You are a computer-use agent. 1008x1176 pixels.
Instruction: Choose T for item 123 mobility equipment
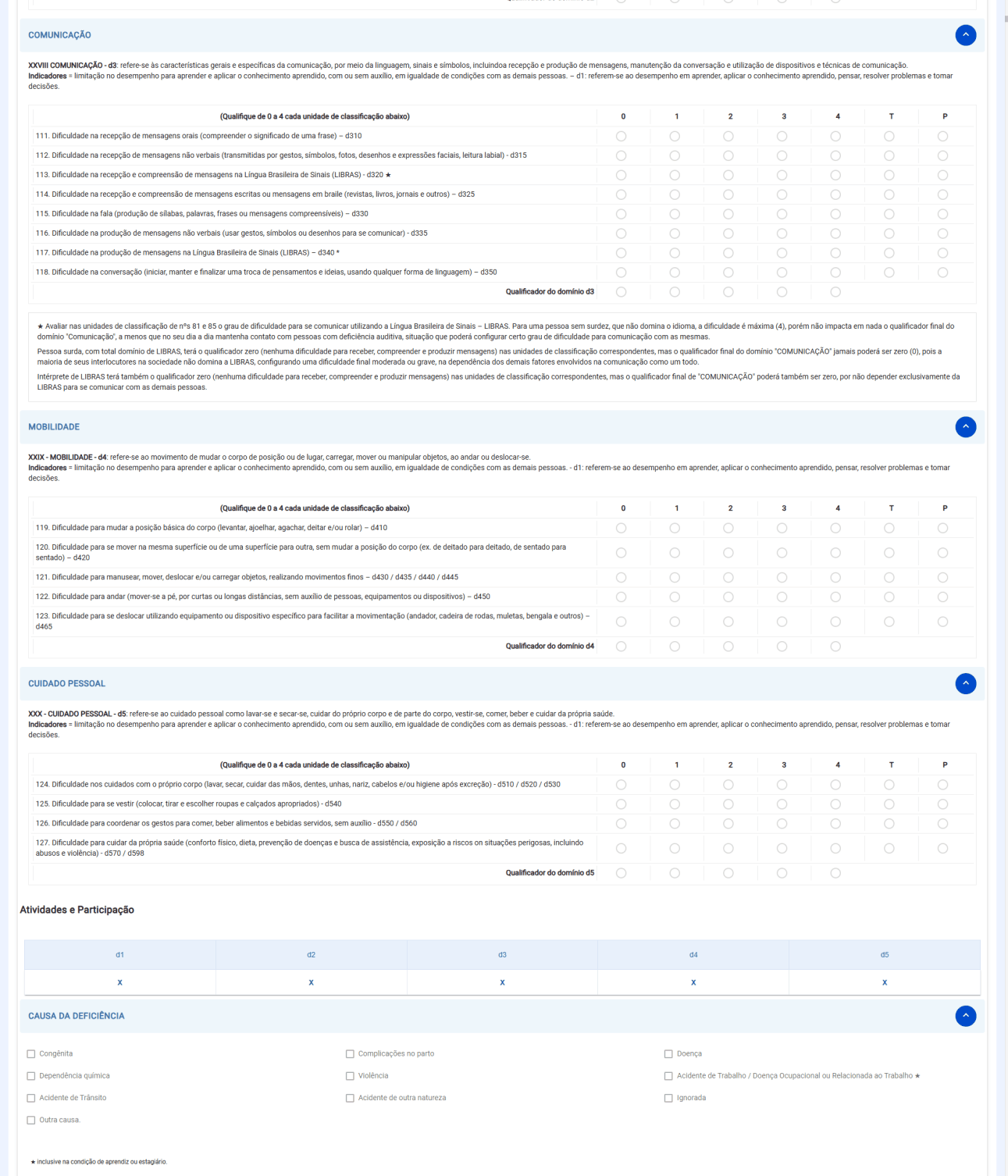(889, 622)
